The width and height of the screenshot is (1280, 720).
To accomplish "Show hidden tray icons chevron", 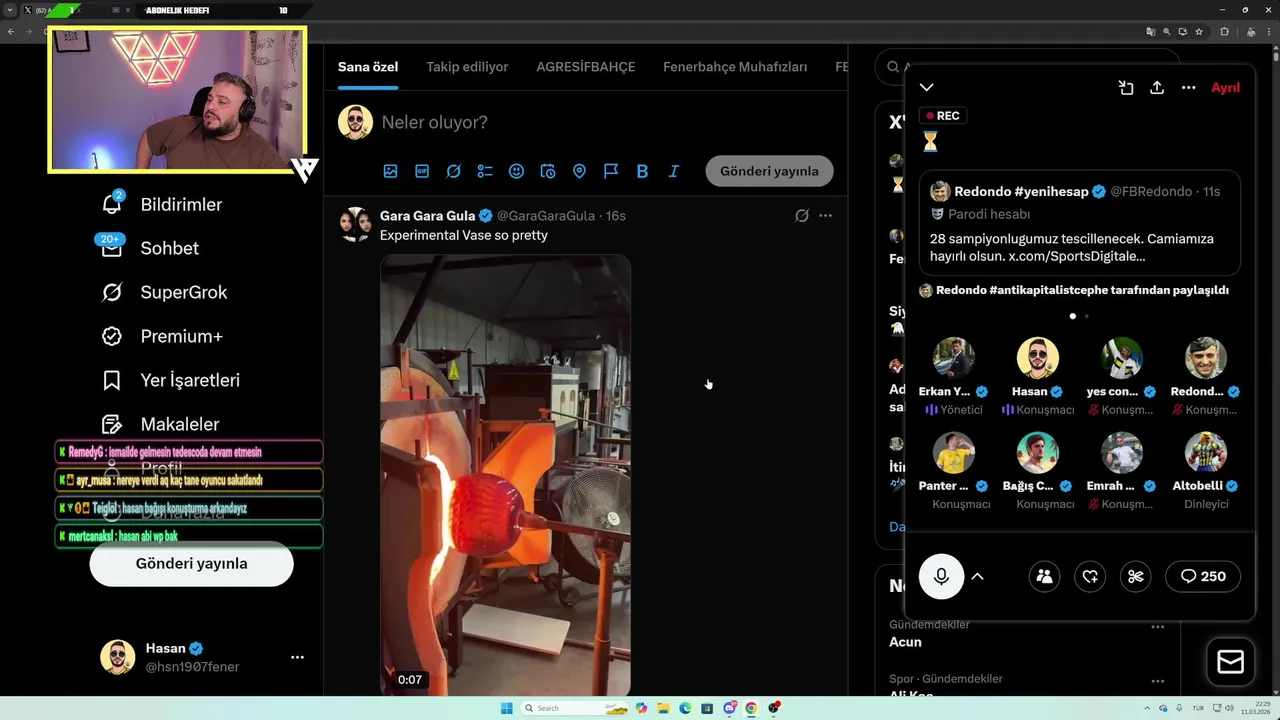I will [1147, 708].
